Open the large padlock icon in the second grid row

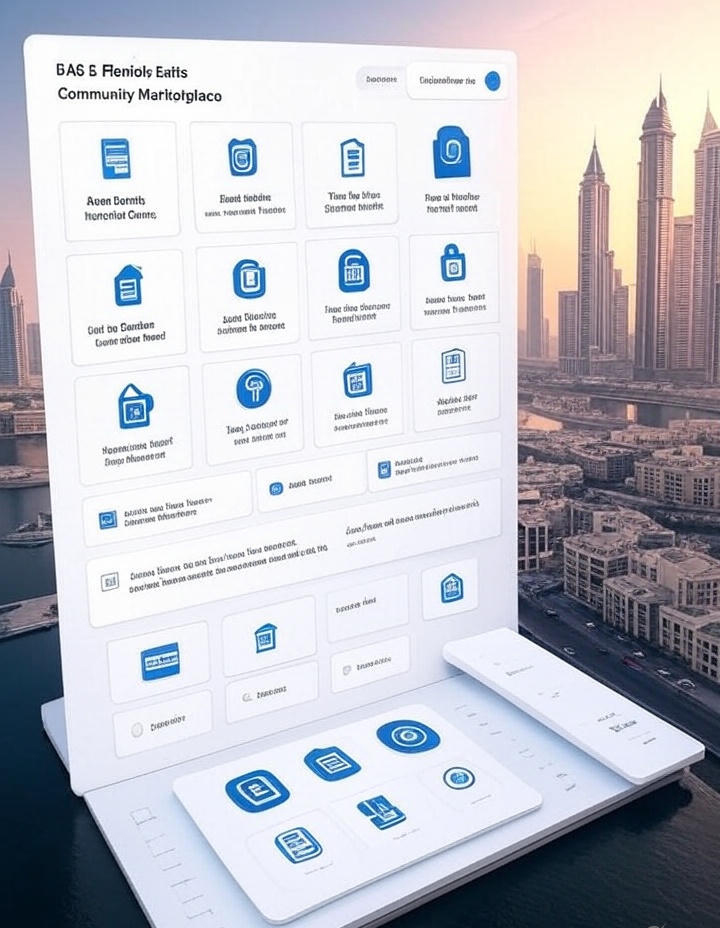pyautogui.click(x=353, y=271)
